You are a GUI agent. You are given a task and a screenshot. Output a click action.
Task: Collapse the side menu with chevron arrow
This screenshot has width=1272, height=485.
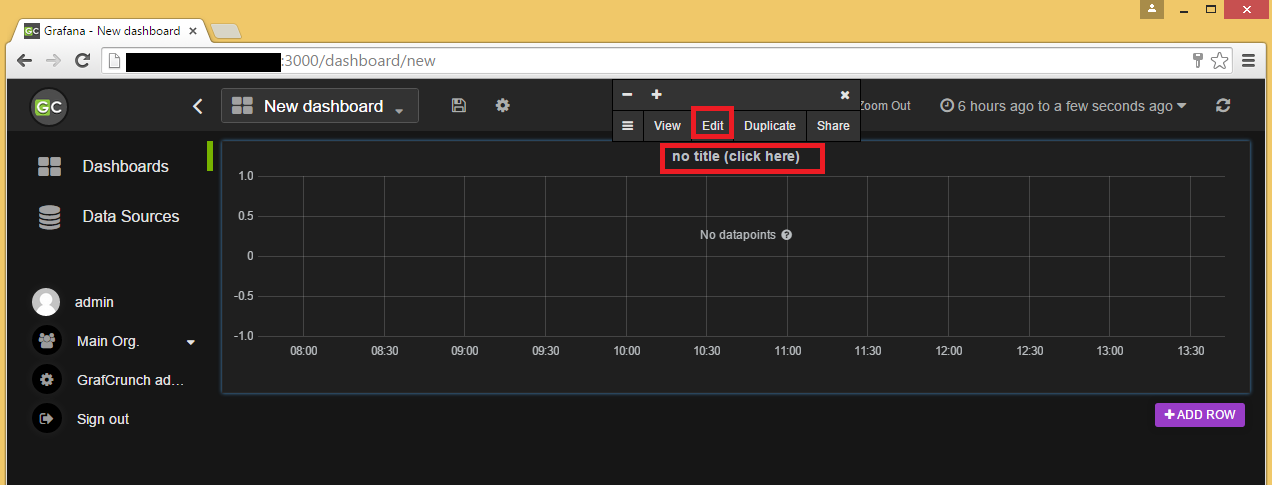coord(198,106)
